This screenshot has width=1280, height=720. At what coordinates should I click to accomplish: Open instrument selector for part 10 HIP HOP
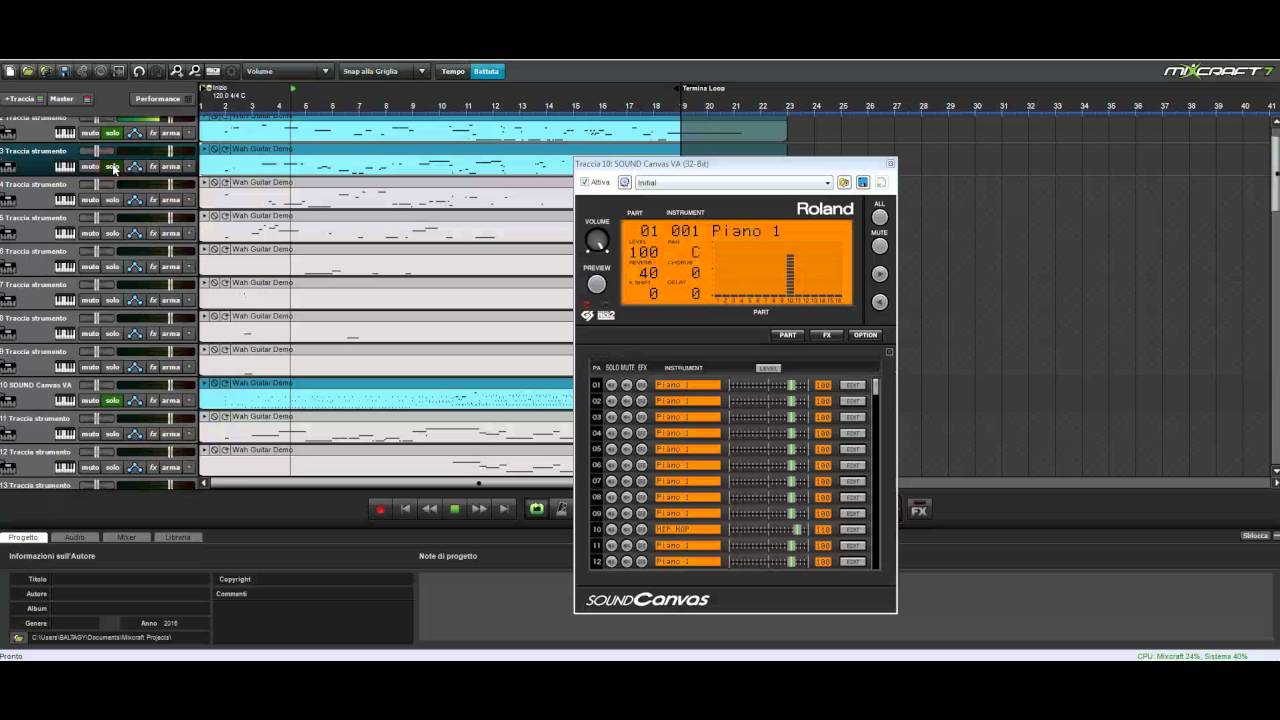click(x=688, y=529)
